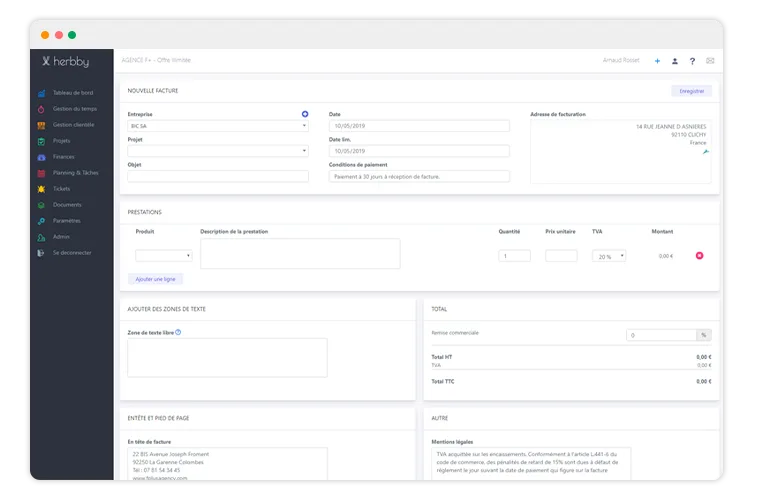
Task: Open Tickets in the sidebar
Action: point(62,189)
